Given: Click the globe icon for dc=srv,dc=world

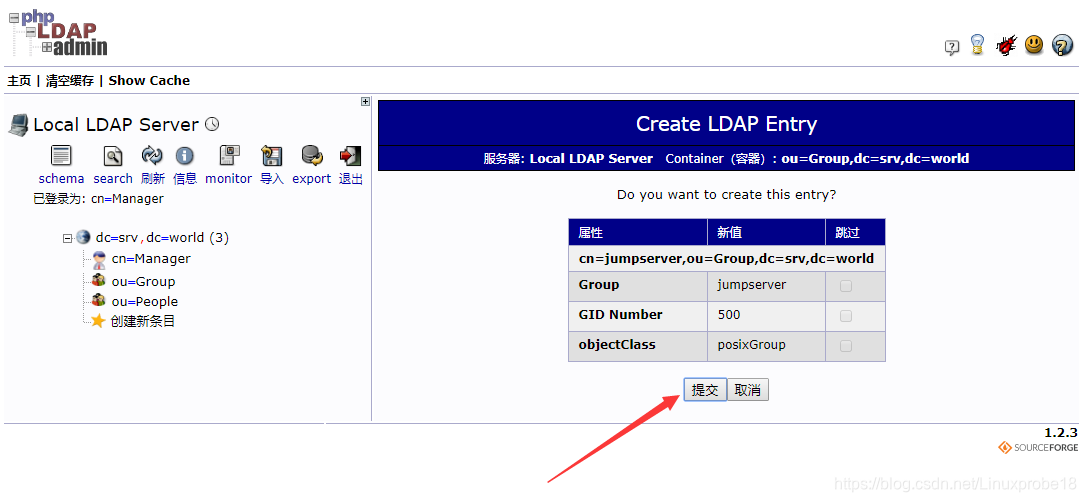Looking at the screenshot, I should [x=83, y=237].
